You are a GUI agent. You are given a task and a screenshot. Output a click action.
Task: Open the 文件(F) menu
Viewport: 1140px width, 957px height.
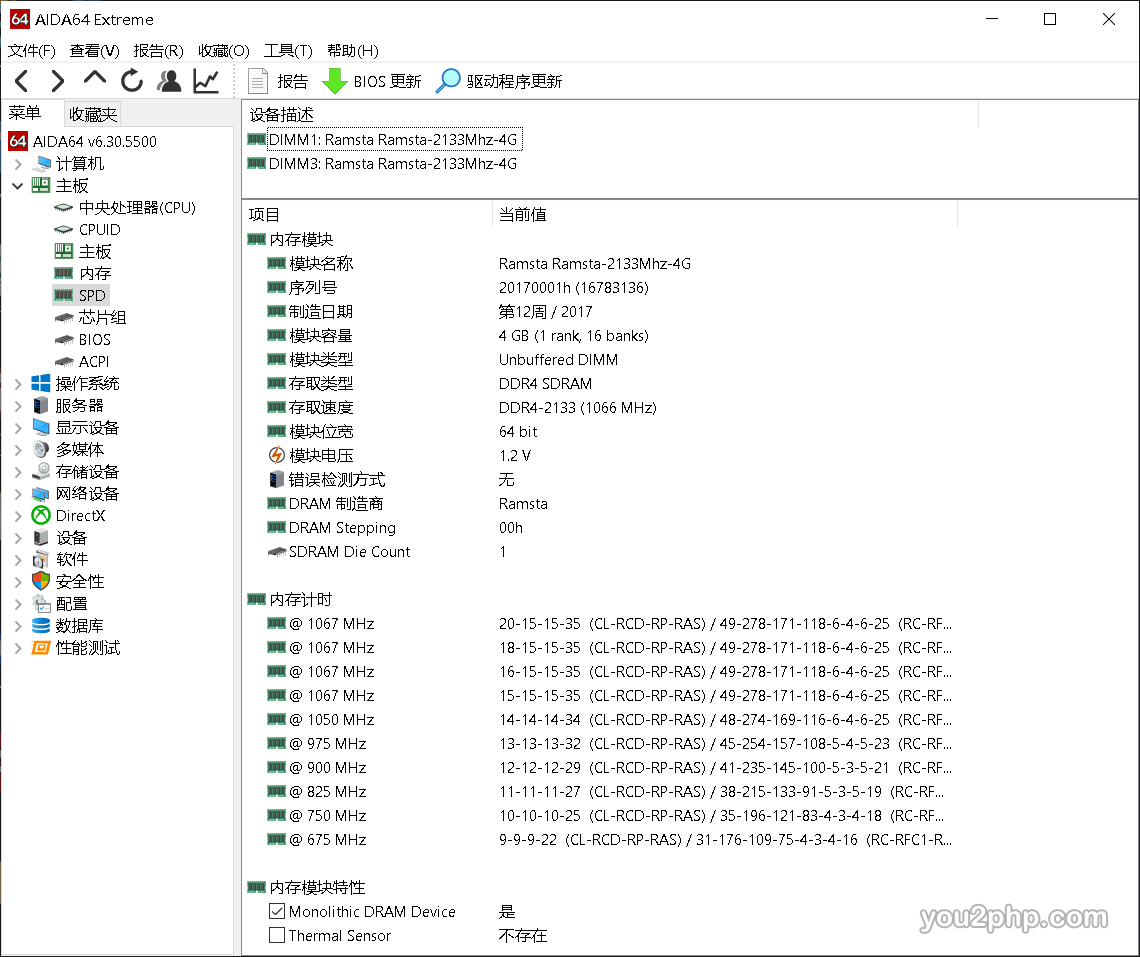(x=31, y=51)
